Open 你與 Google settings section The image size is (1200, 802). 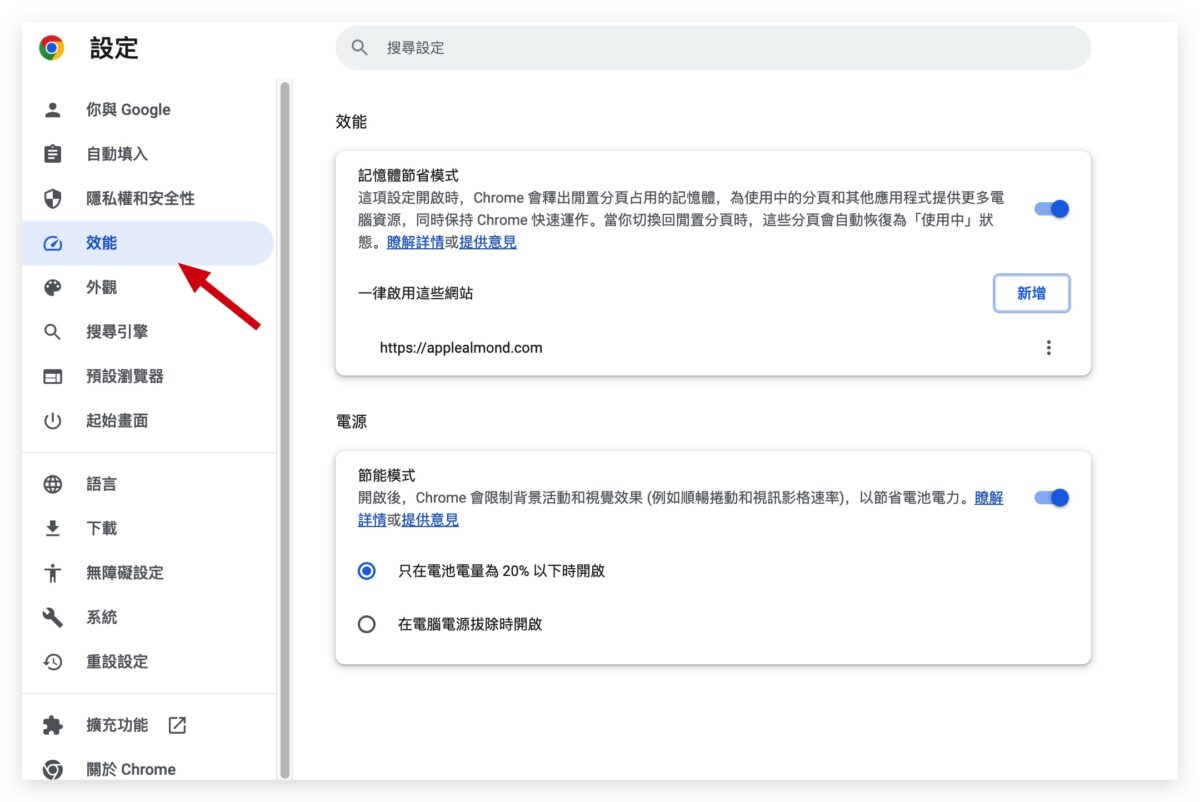coord(148,110)
